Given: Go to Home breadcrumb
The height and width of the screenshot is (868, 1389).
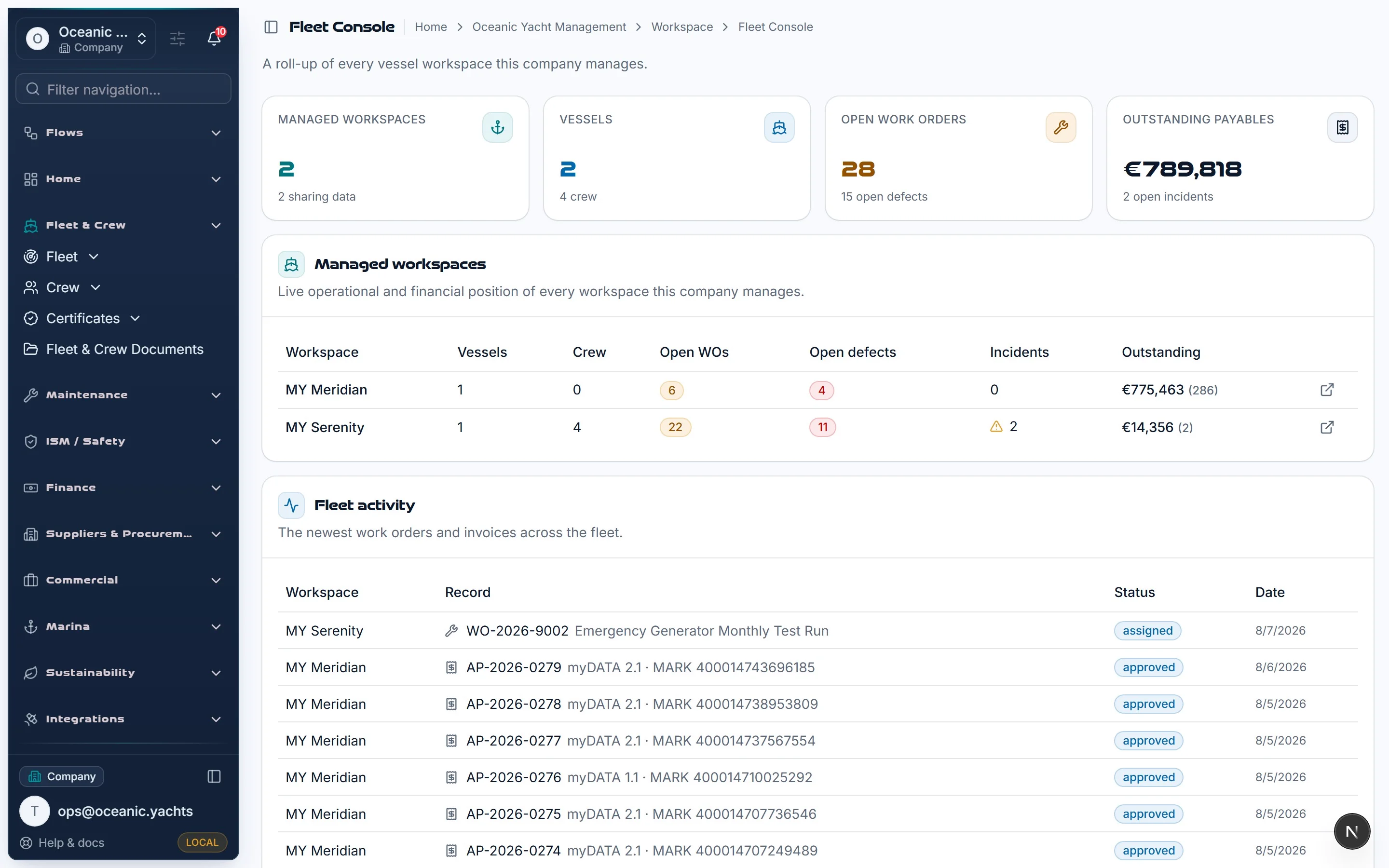Looking at the screenshot, I should tap(431, 27).
